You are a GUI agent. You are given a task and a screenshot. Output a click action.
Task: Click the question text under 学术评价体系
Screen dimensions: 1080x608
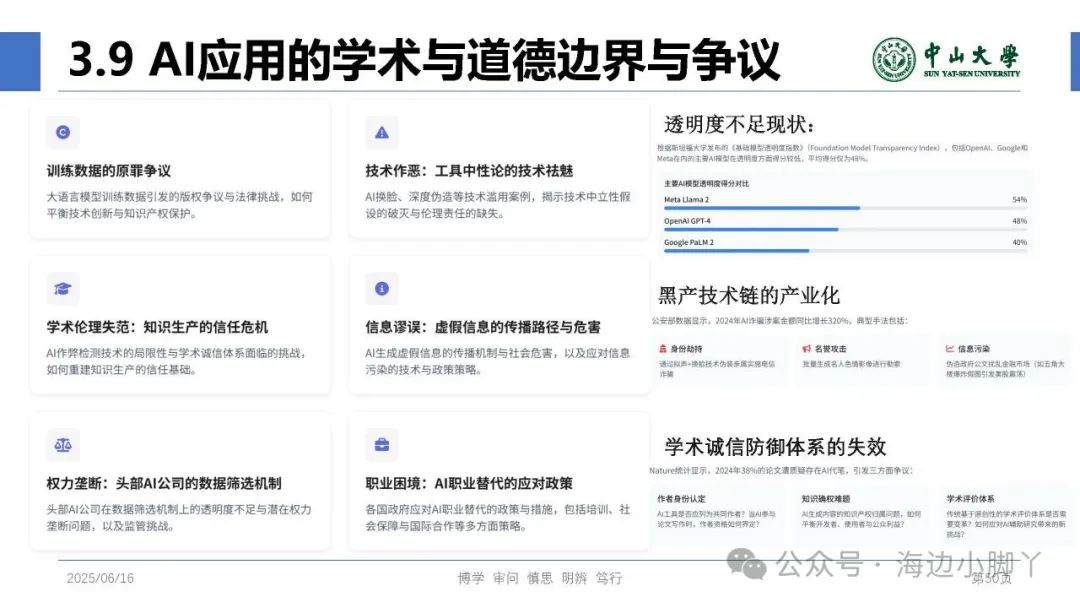pyautogui.click(x=1006, y=524)
